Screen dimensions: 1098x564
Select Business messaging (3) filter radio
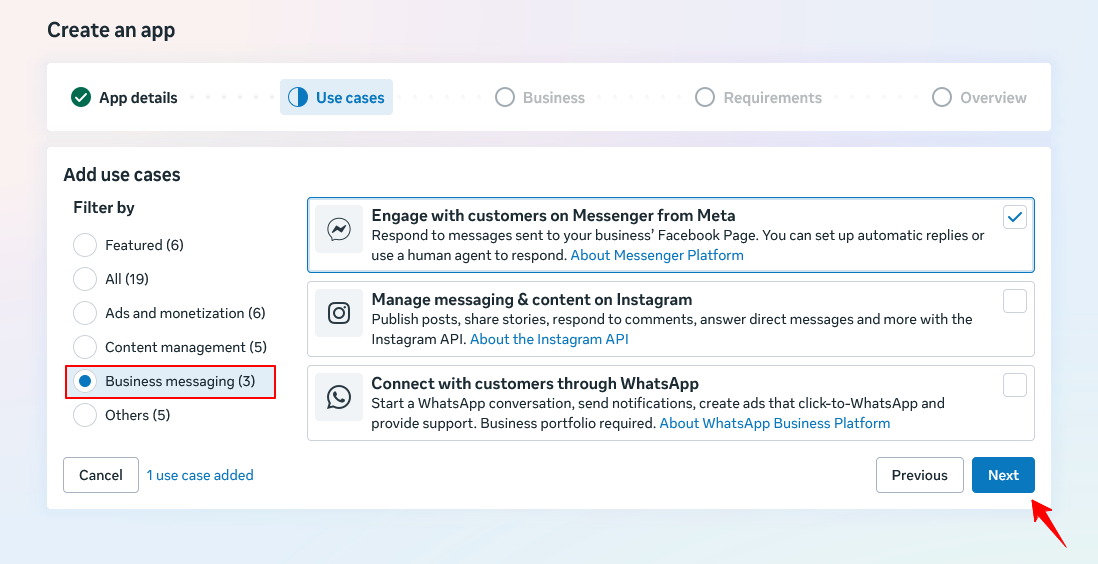tap(85, 381)
